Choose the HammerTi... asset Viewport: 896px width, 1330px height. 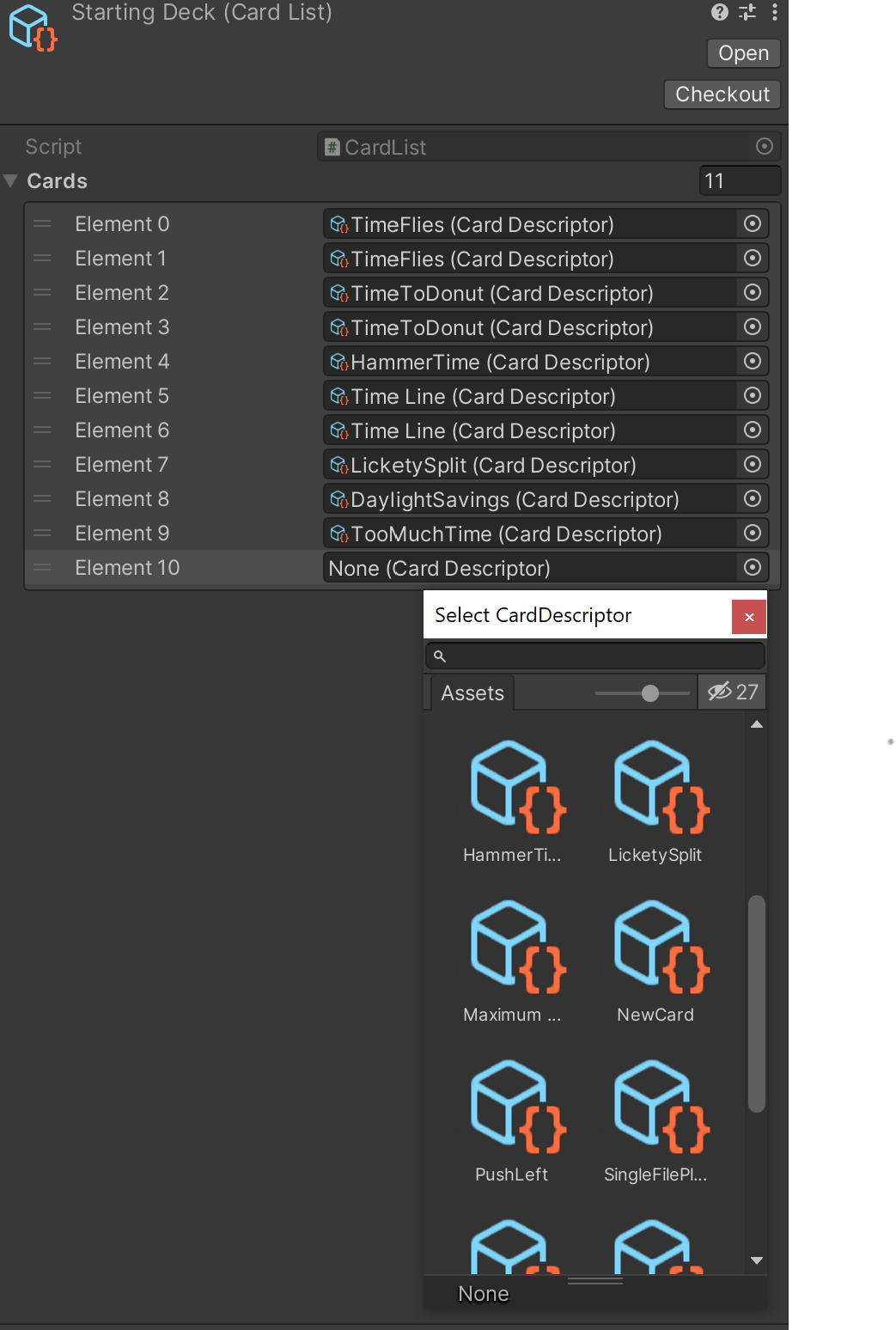[x=512, y=801]
